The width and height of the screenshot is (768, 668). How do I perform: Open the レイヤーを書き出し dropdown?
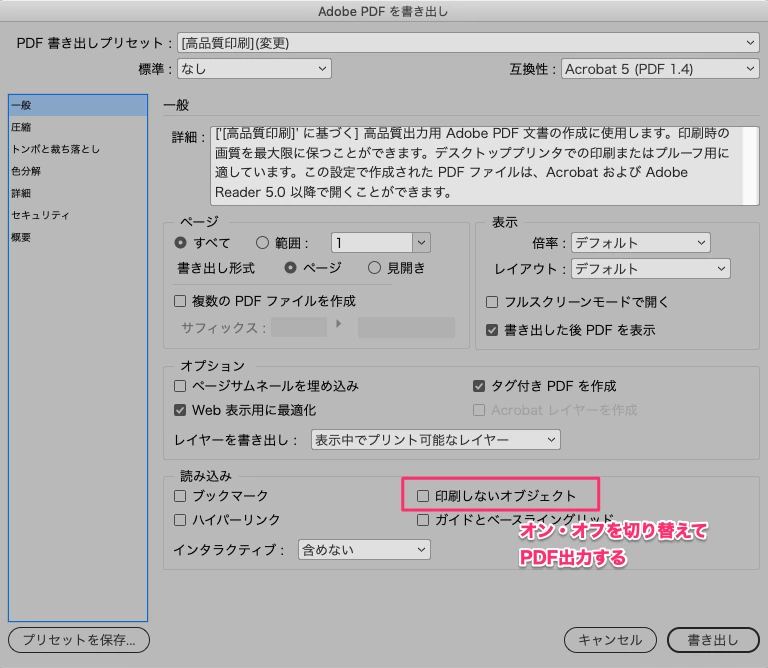click(435, 440)
